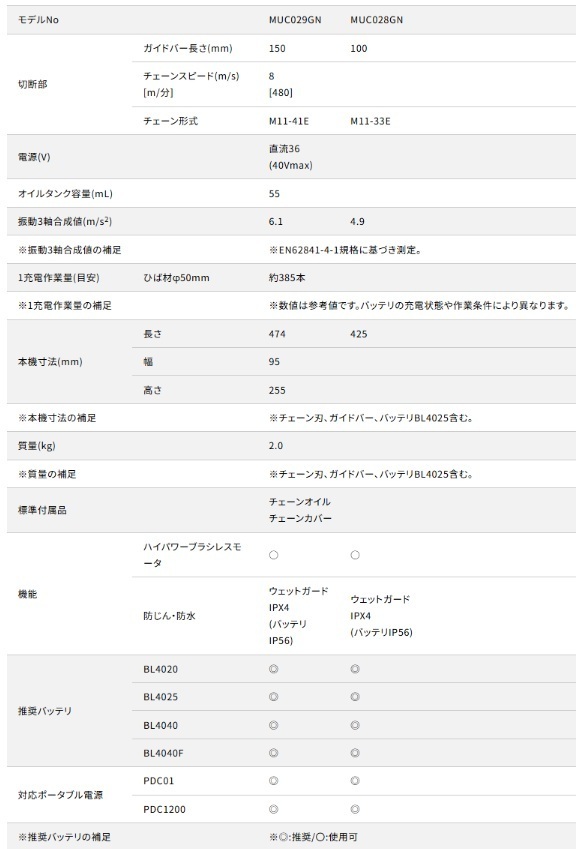Select length value 474
Viewport: 576px width, 849px height.
[277, 334]
